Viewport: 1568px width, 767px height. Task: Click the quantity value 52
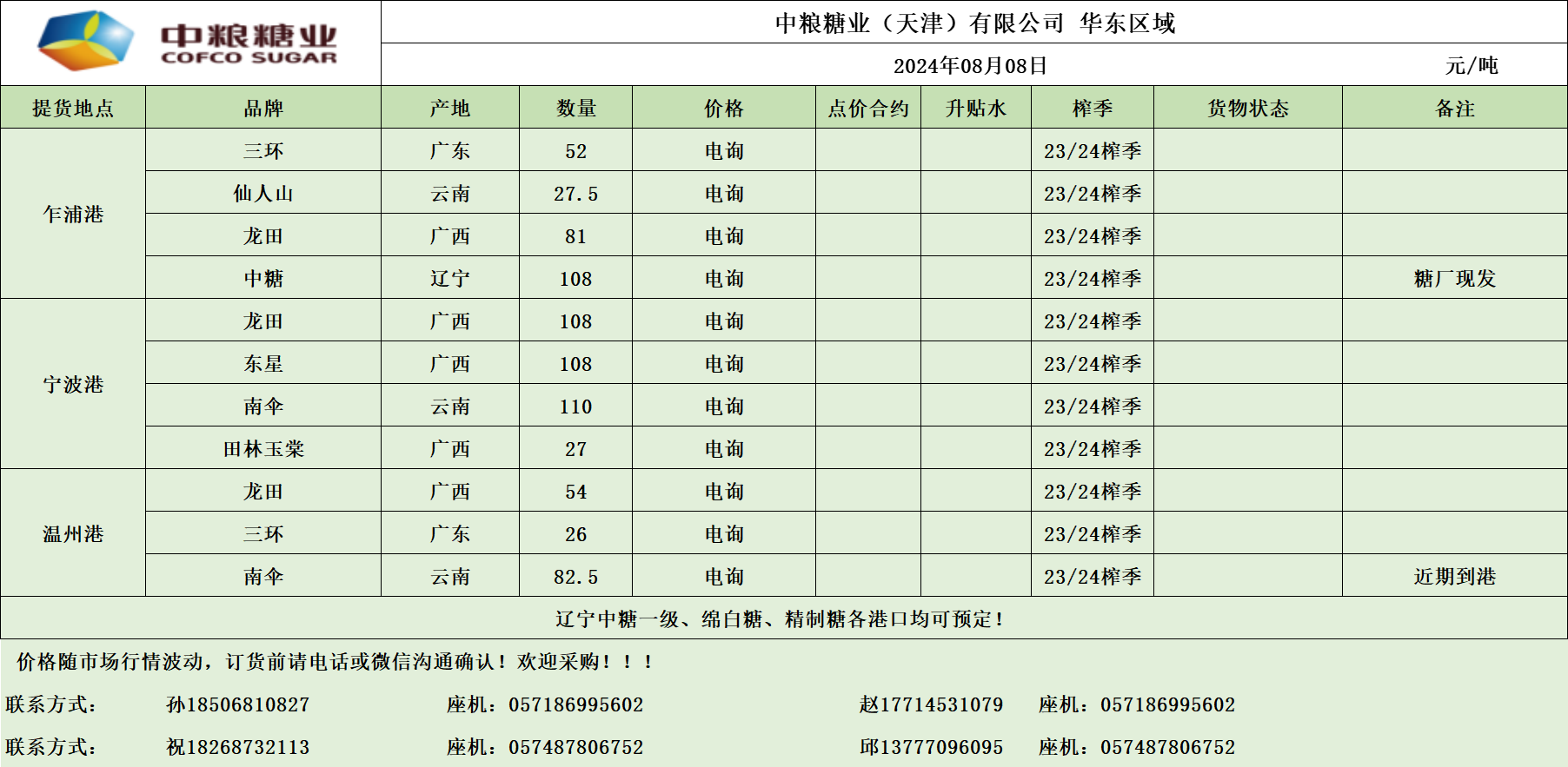pos(576,151)
